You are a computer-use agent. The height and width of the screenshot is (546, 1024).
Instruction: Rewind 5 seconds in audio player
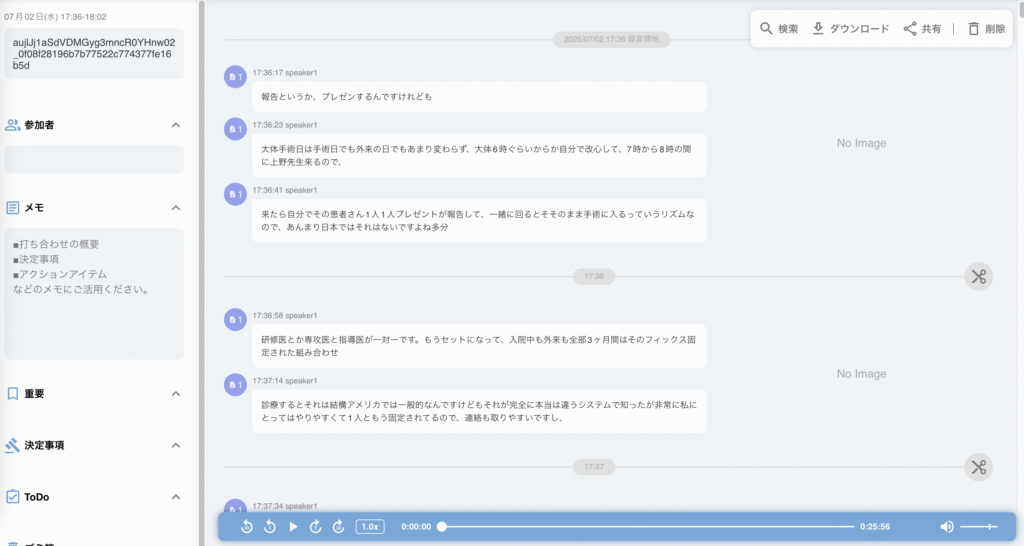[270, 526]
